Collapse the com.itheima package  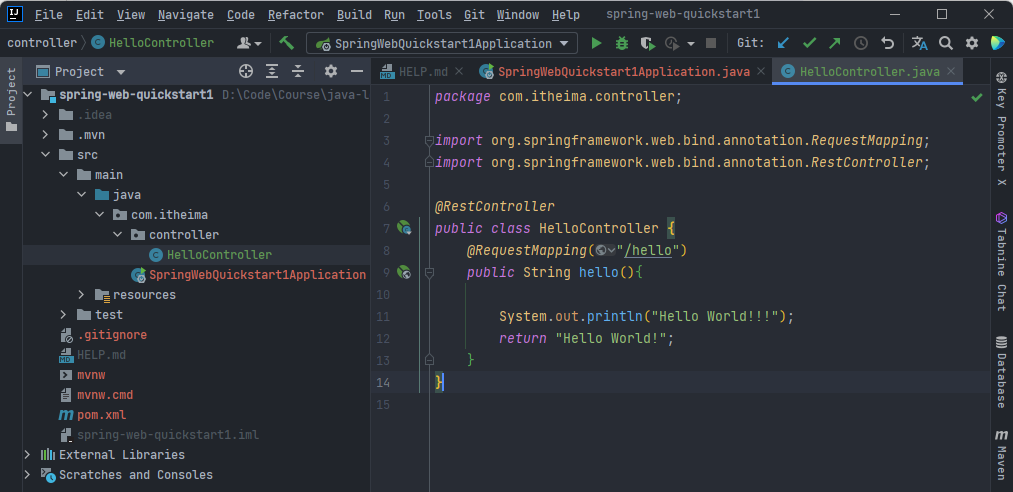point(99,214)
